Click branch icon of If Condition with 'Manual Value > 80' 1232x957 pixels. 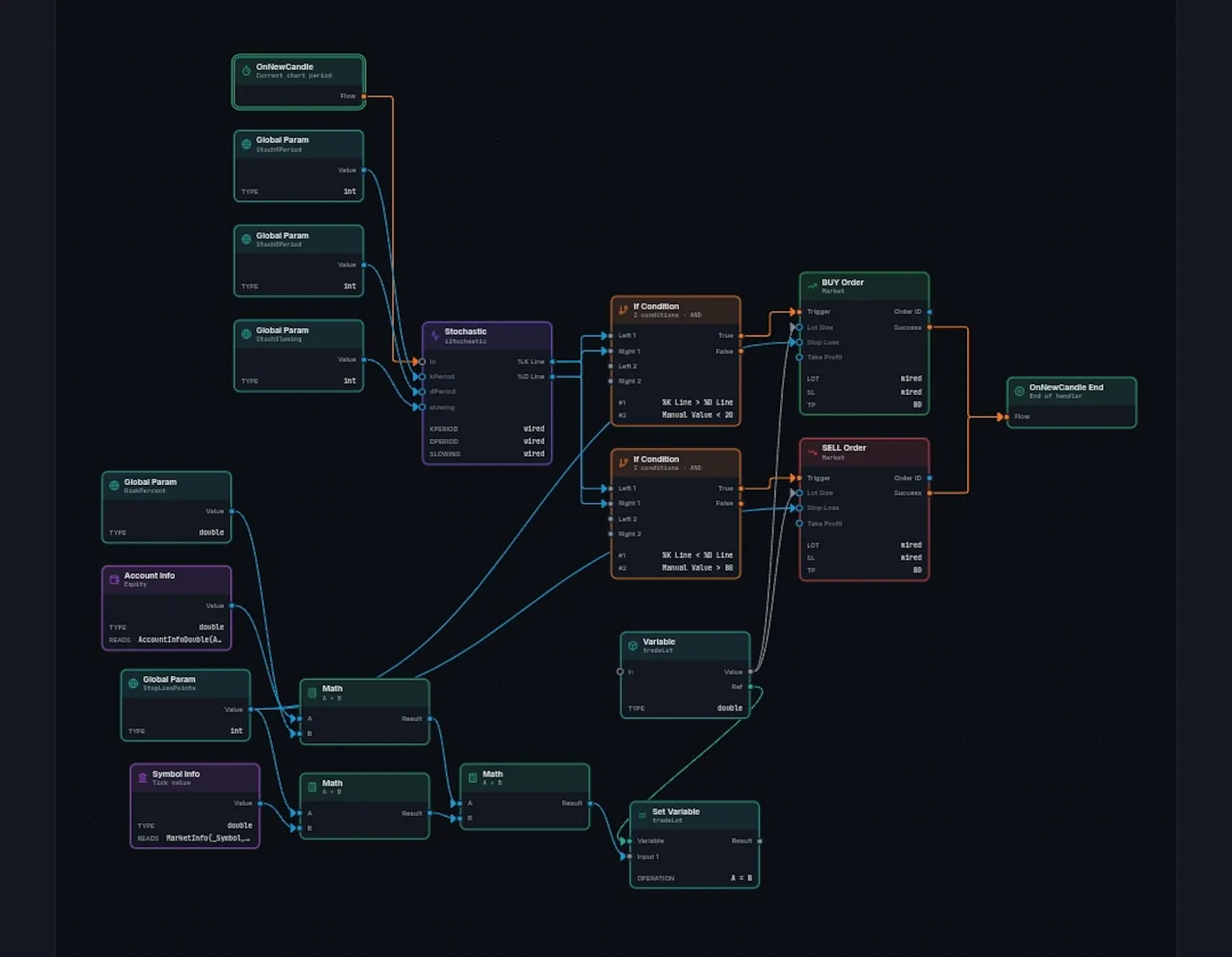click(624, 463)
